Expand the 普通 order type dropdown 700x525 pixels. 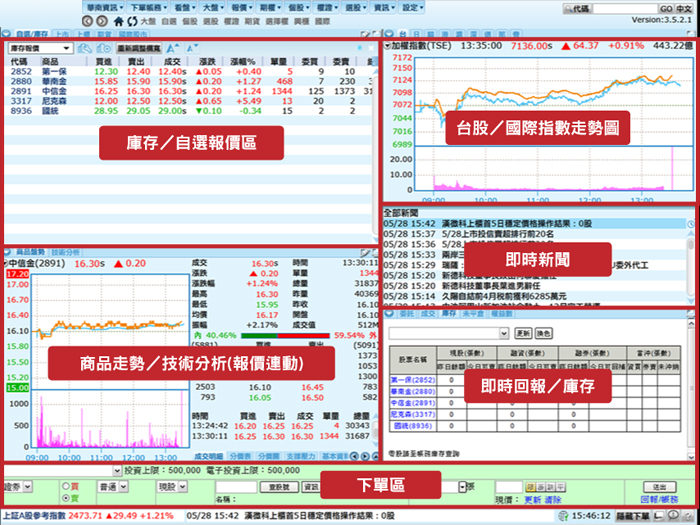tap(112, 487)
